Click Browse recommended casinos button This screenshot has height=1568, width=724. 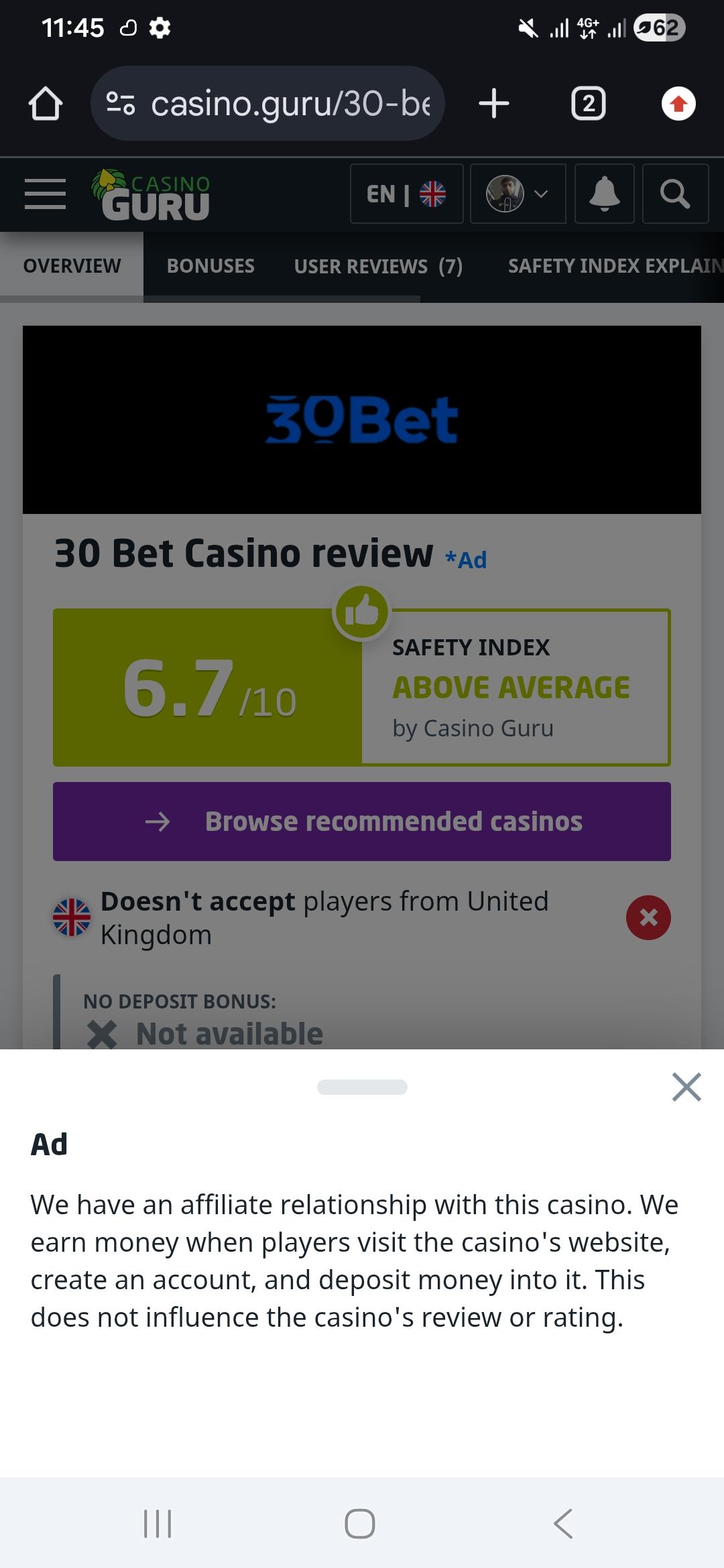tap(362, 821)
